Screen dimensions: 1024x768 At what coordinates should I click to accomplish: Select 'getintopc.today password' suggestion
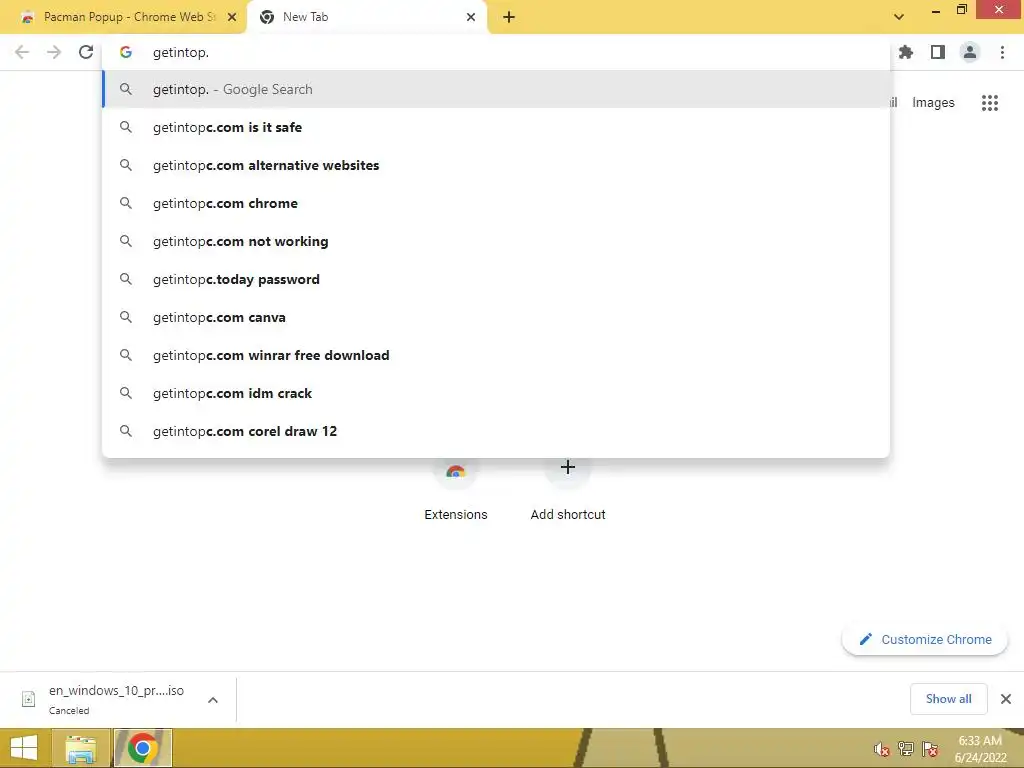(x=496, y=279)
